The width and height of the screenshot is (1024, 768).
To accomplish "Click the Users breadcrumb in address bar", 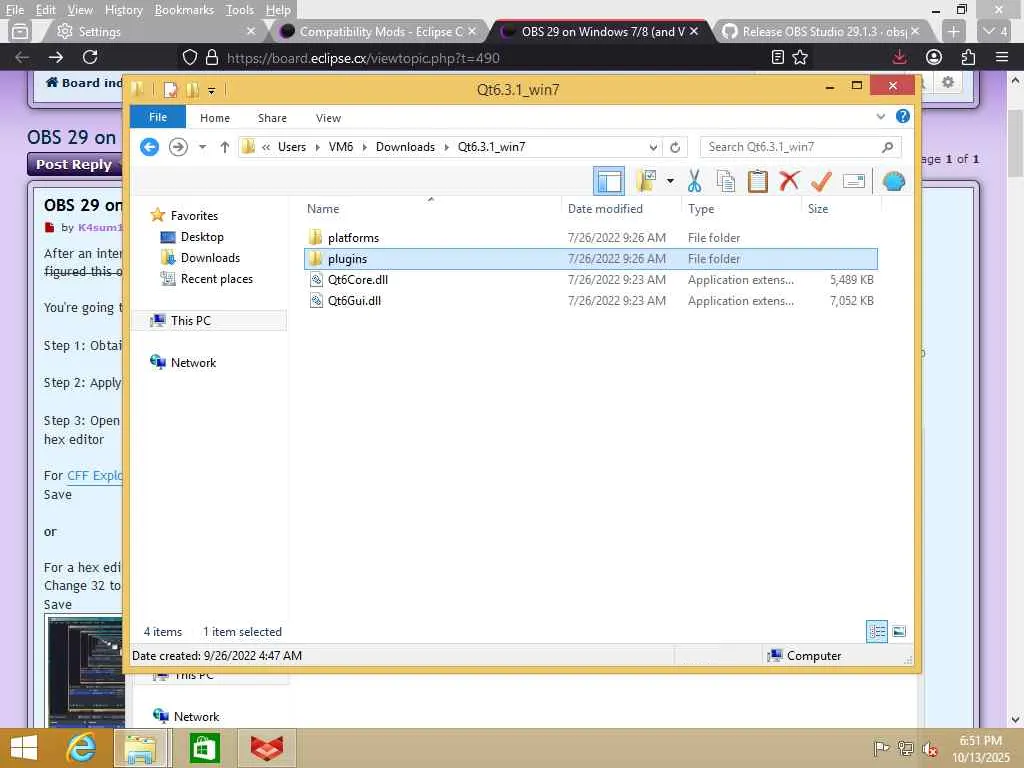I will (x=292, y=147).
